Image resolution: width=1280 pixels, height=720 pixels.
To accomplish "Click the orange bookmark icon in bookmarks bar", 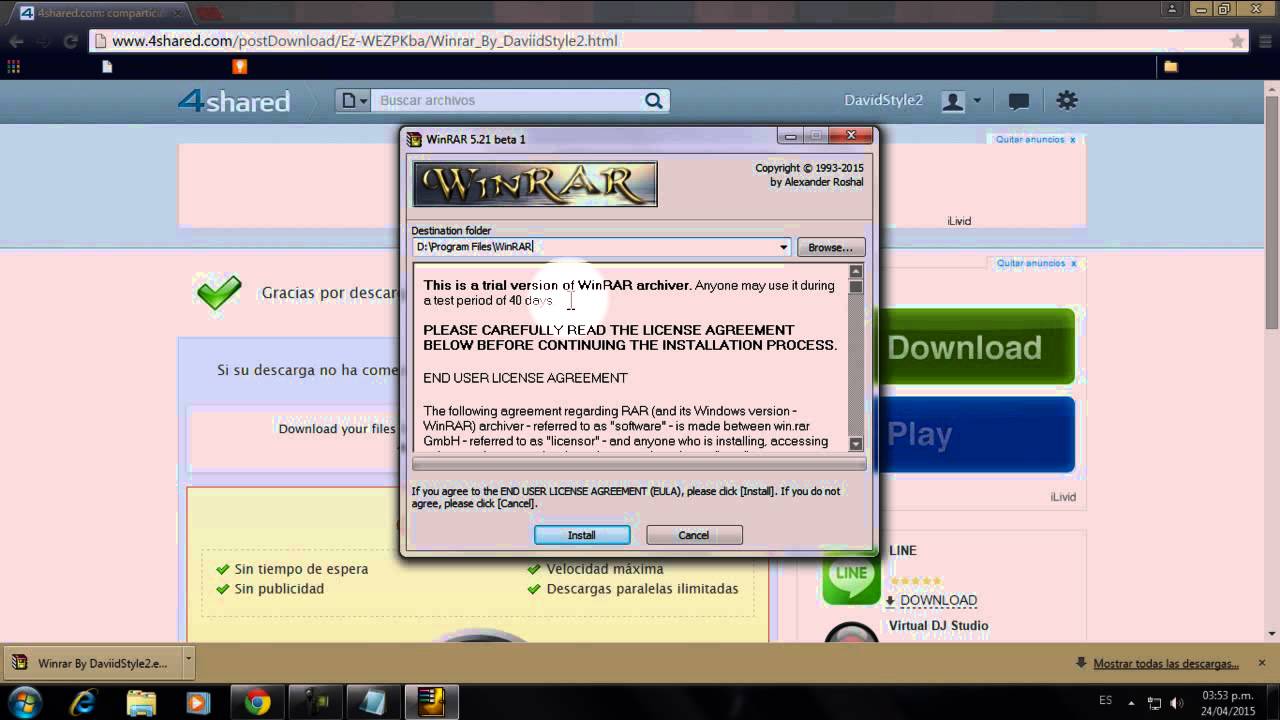I will [239, 67].
